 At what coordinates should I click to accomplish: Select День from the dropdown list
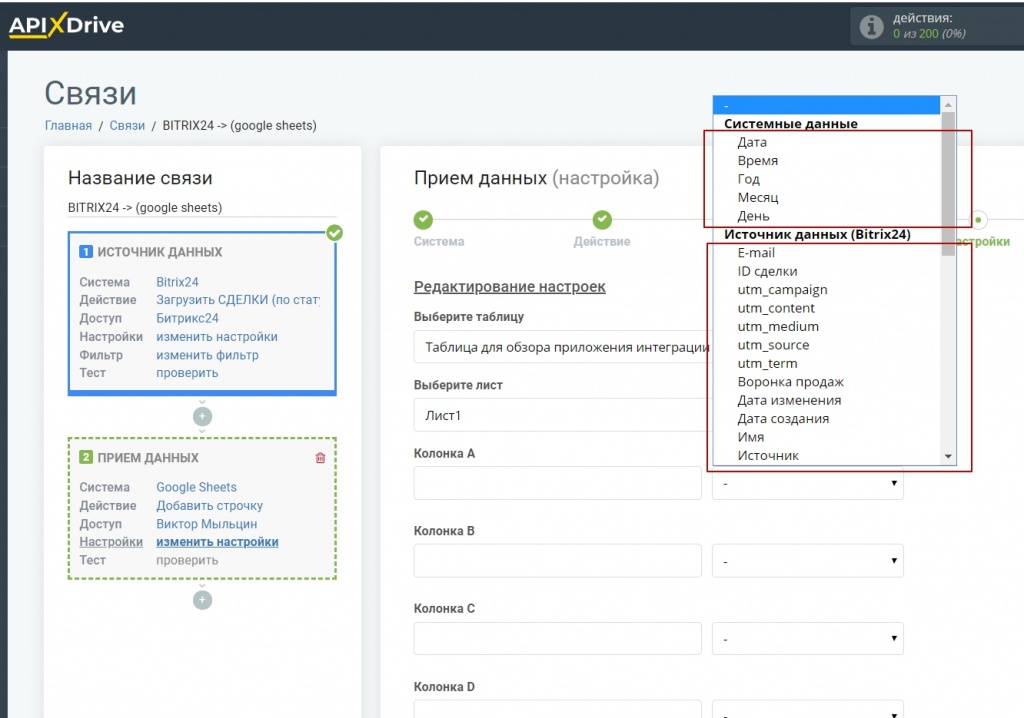click(826, 216)
